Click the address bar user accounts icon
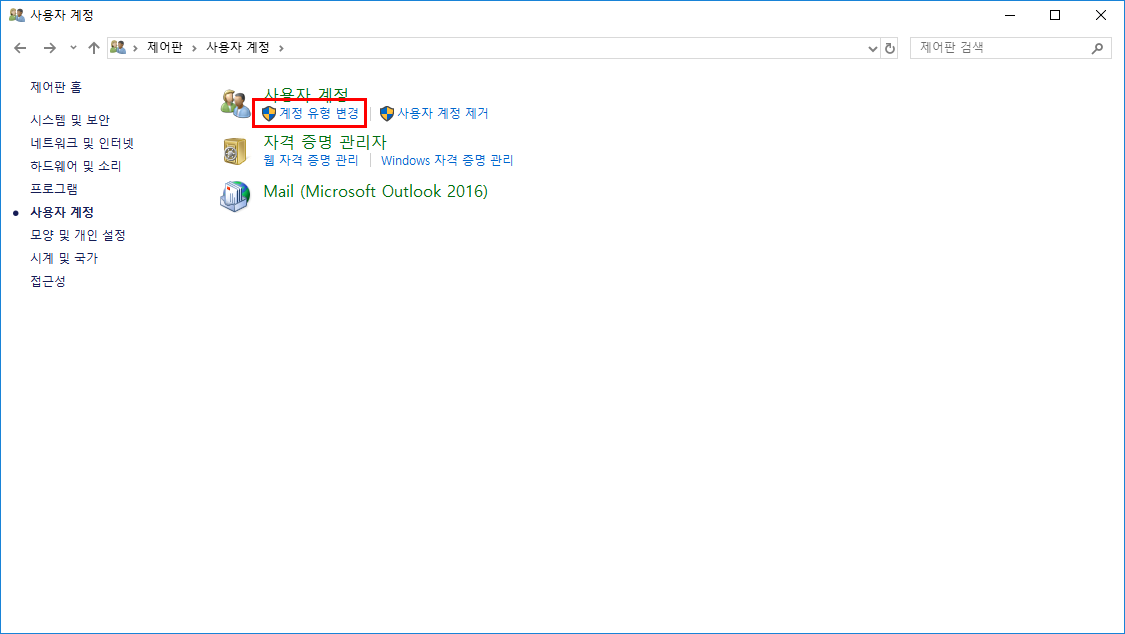 pyautogui.click(x=118, y=47)
